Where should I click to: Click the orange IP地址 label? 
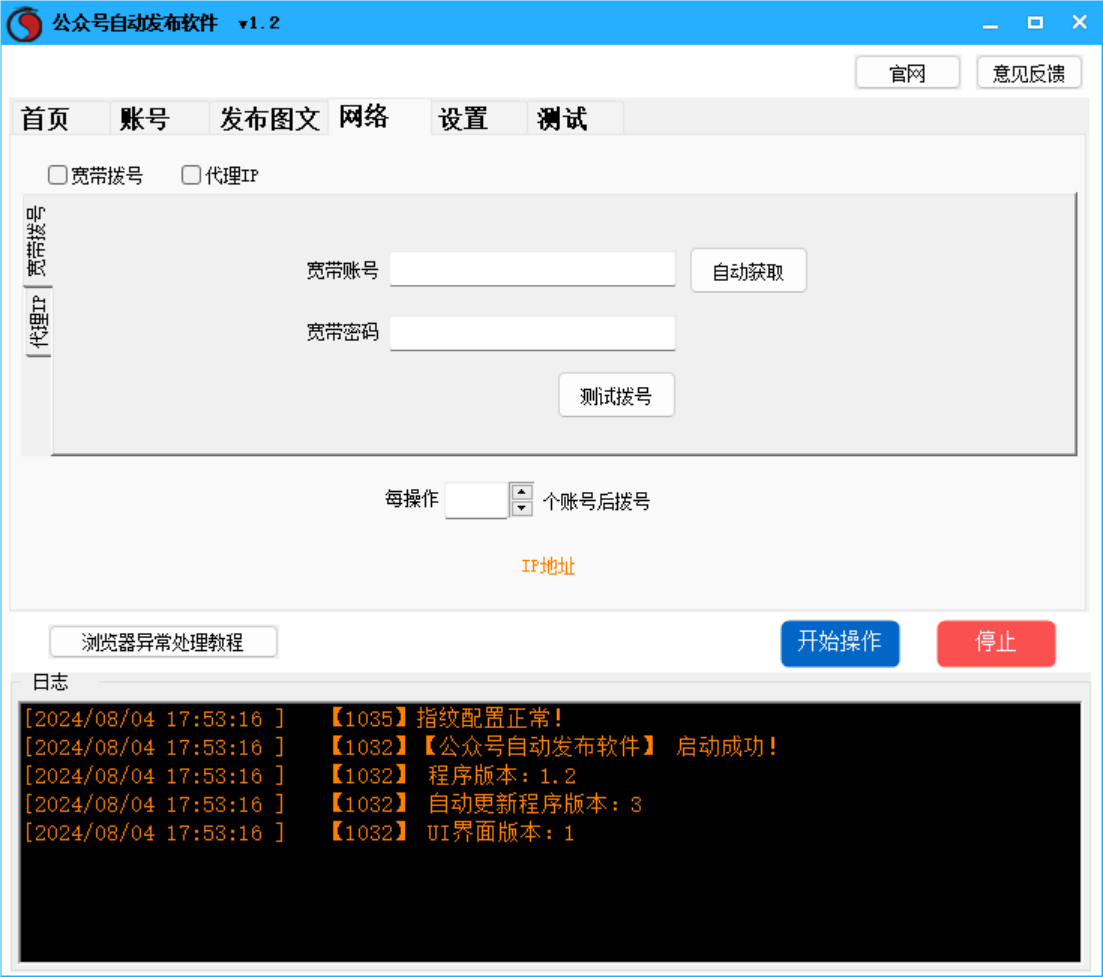(549, 566)
